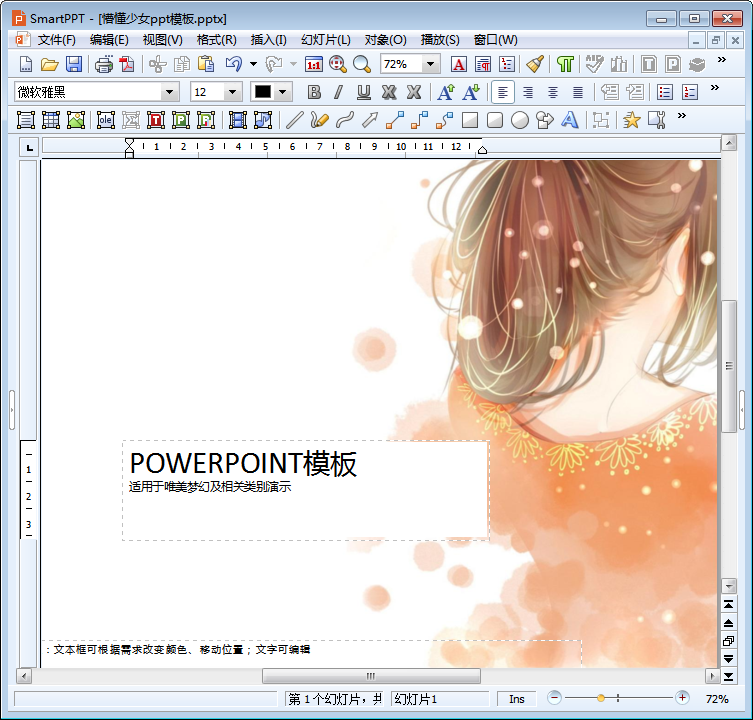Open the font color dropdown arrow
Screen dimensions: 753x720
283,92
